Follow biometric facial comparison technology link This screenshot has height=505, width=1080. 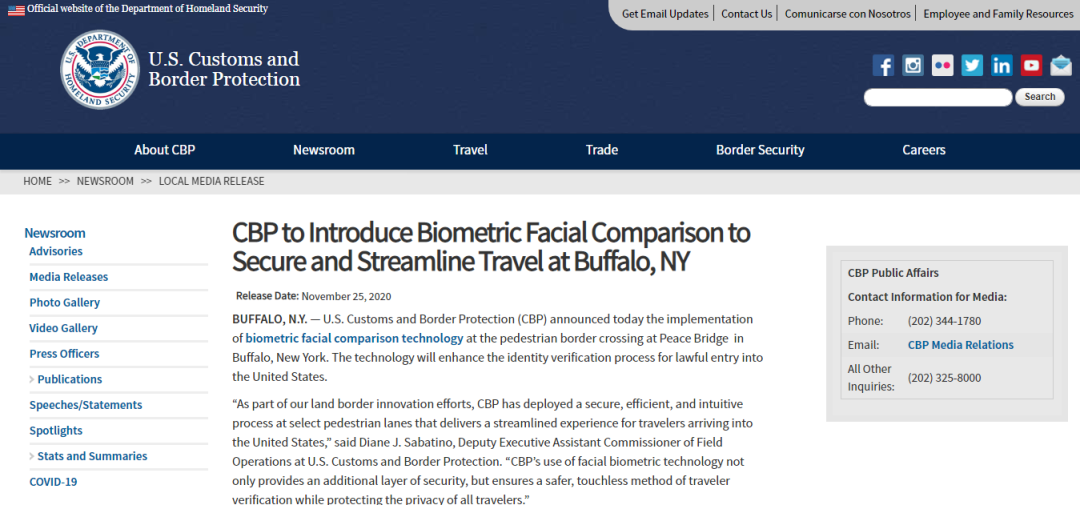click(x=354, y=338)
